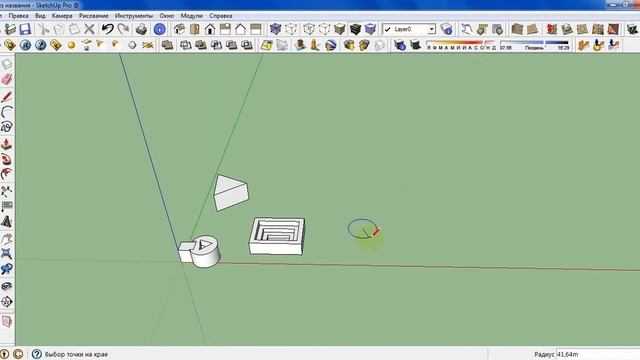640x360 pixels.
Task: Select the Zoom Extents tool
Action: click(x=7, y=254)
